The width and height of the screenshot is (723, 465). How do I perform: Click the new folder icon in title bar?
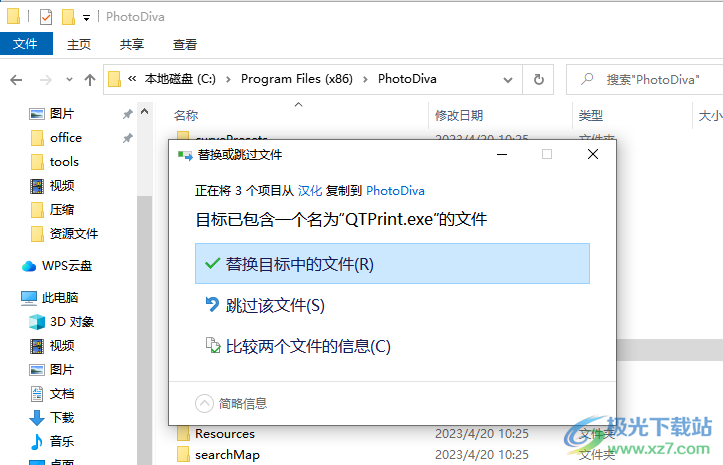[68, 17]
